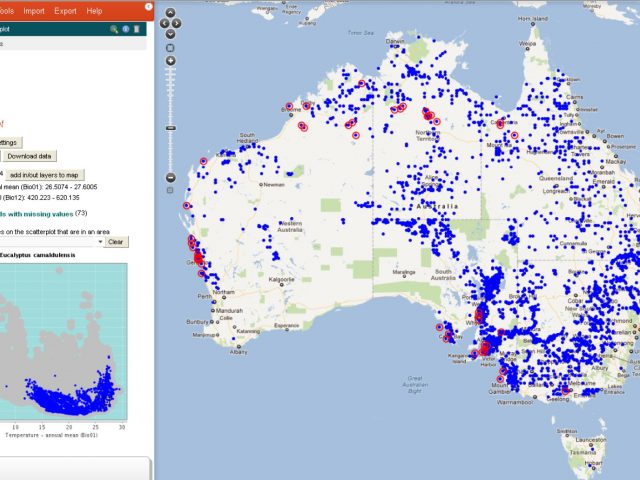Toggle the small box below zoom-out button
Screen dimensions: 640x480
(x=170, y=191)
